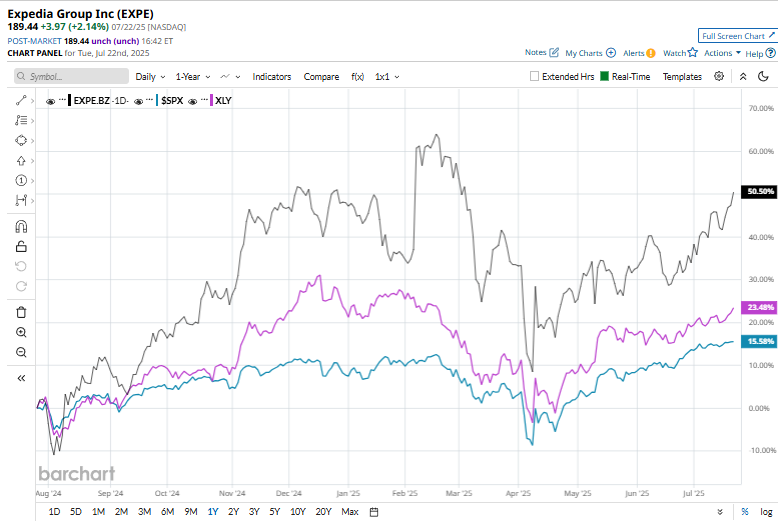Select the trend line drawing tool
Image resolution: width=778 pixels, height=528 pixels.
coord(21,101)
